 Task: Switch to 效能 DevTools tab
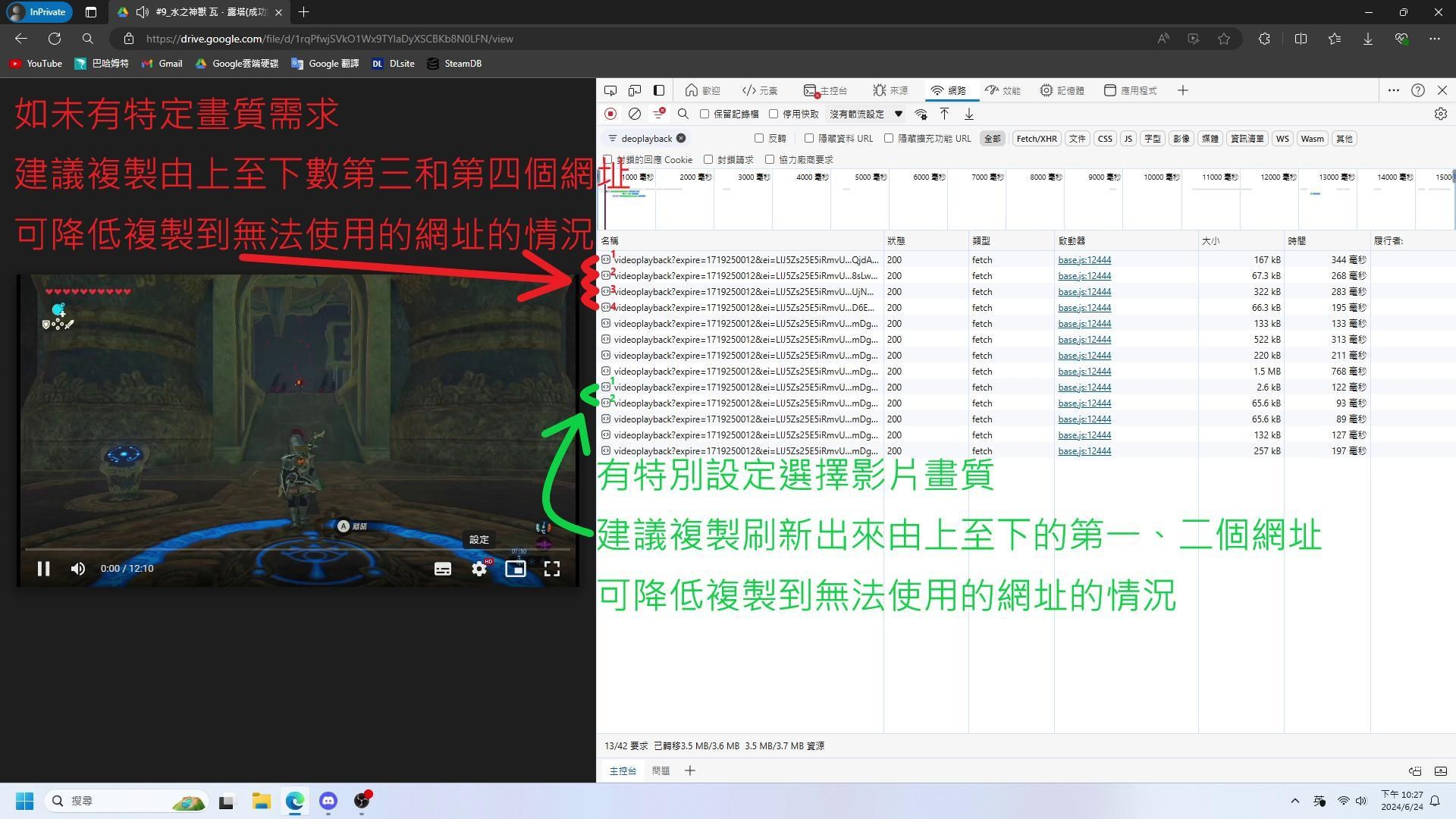(x=1003, y=90)
